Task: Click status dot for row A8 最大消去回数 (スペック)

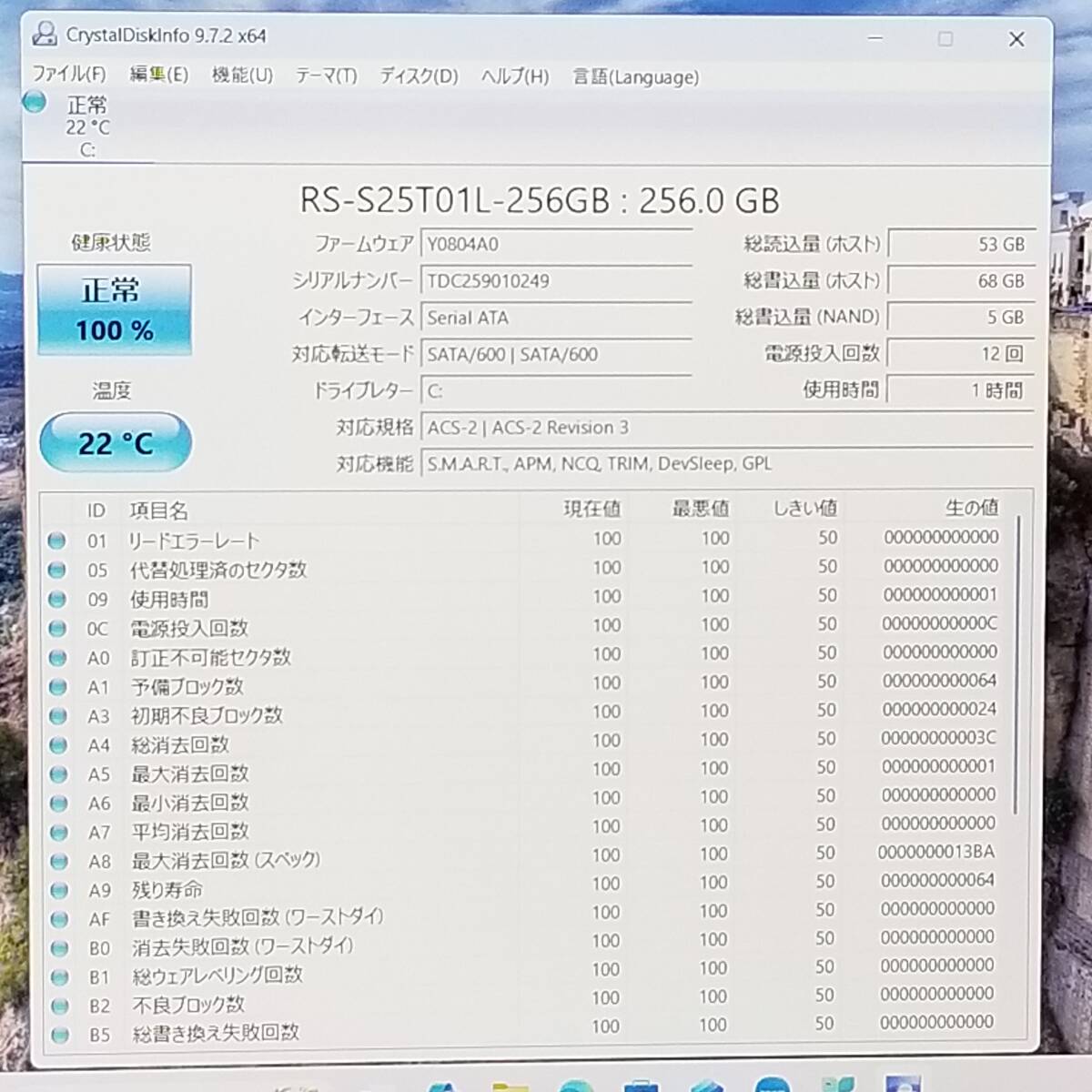Action: (59, 861)
